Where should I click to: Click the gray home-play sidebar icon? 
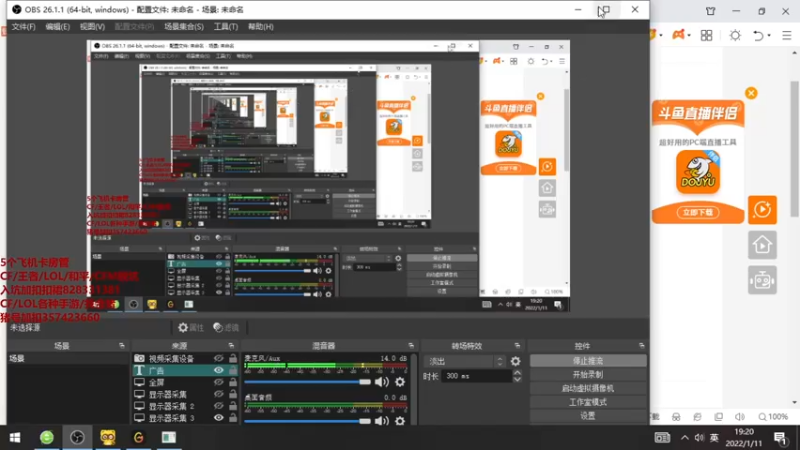pyautogui.click(x=762, y=245)
